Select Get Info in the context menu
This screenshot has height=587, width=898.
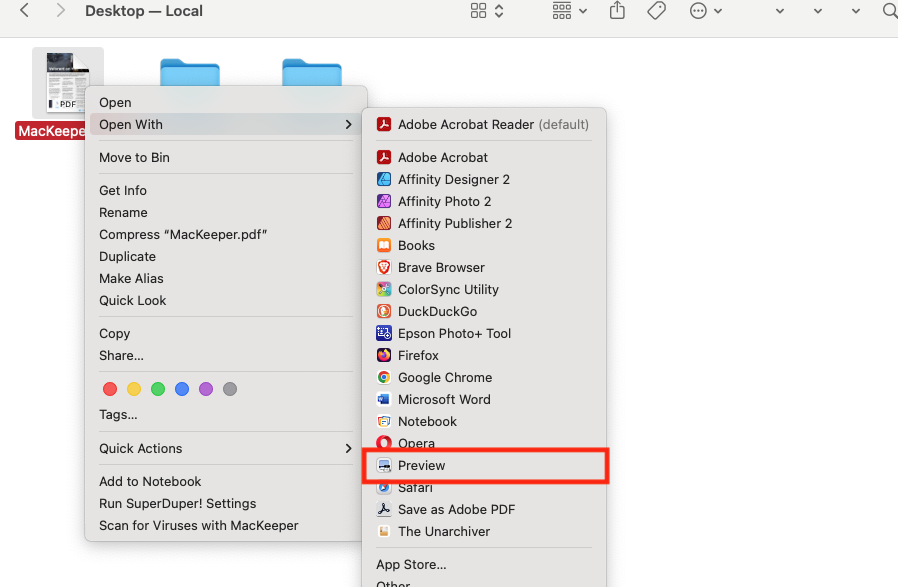pyautogui.click(x=122, y=190)
